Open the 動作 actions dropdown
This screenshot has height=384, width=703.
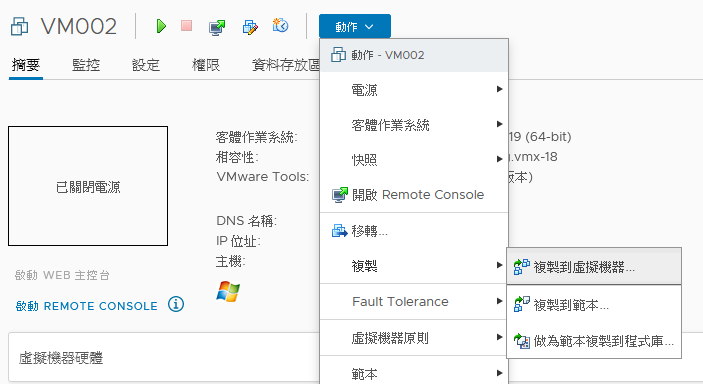tap(355, 26)
